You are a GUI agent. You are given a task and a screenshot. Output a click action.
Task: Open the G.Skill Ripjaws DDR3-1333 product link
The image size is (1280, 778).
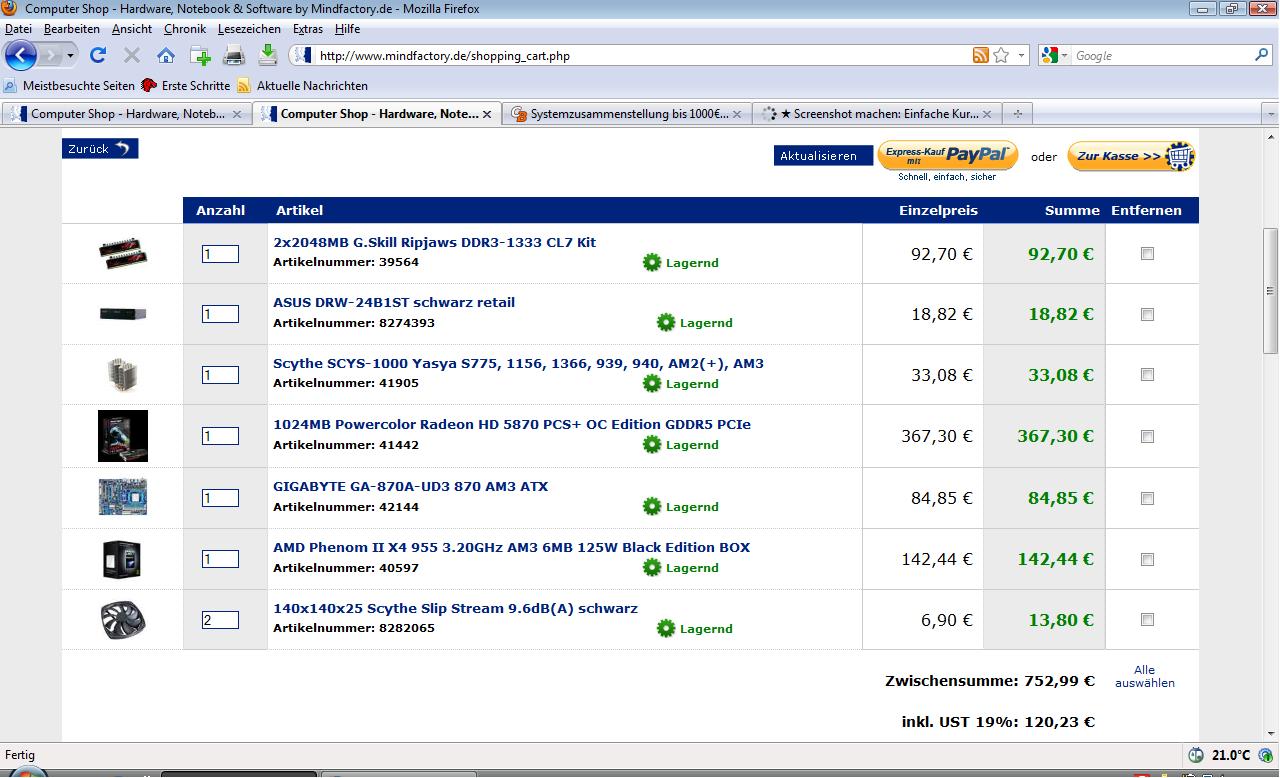click(434, 242)
